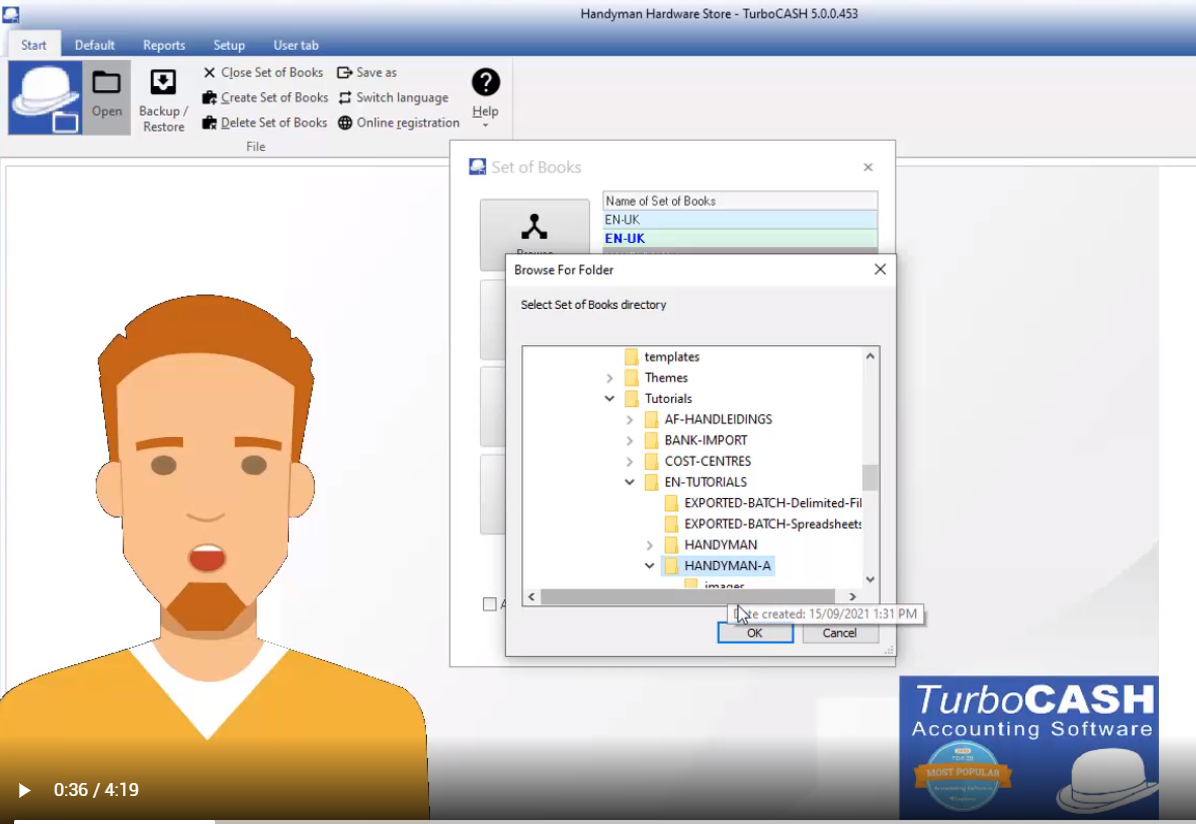Screen dimensions: 1196x824
Task: Switch to the Reports tab
Action: (164, 45)
